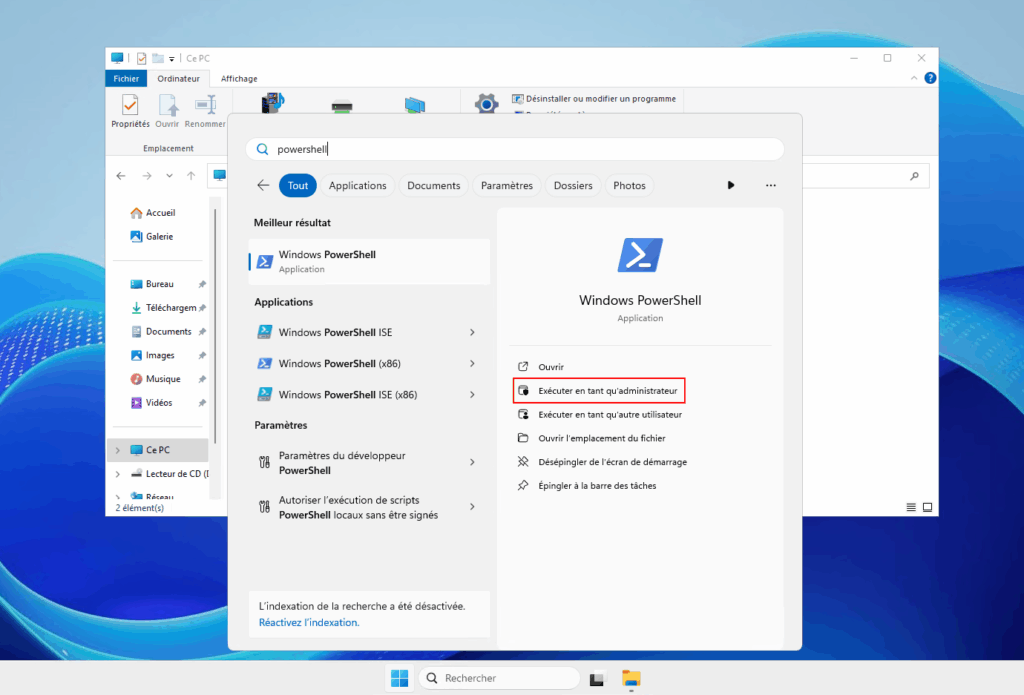Viewport: 1024px width, 695px height.
Task: Click Épingler à la barre des tâches
Action: 610,485
